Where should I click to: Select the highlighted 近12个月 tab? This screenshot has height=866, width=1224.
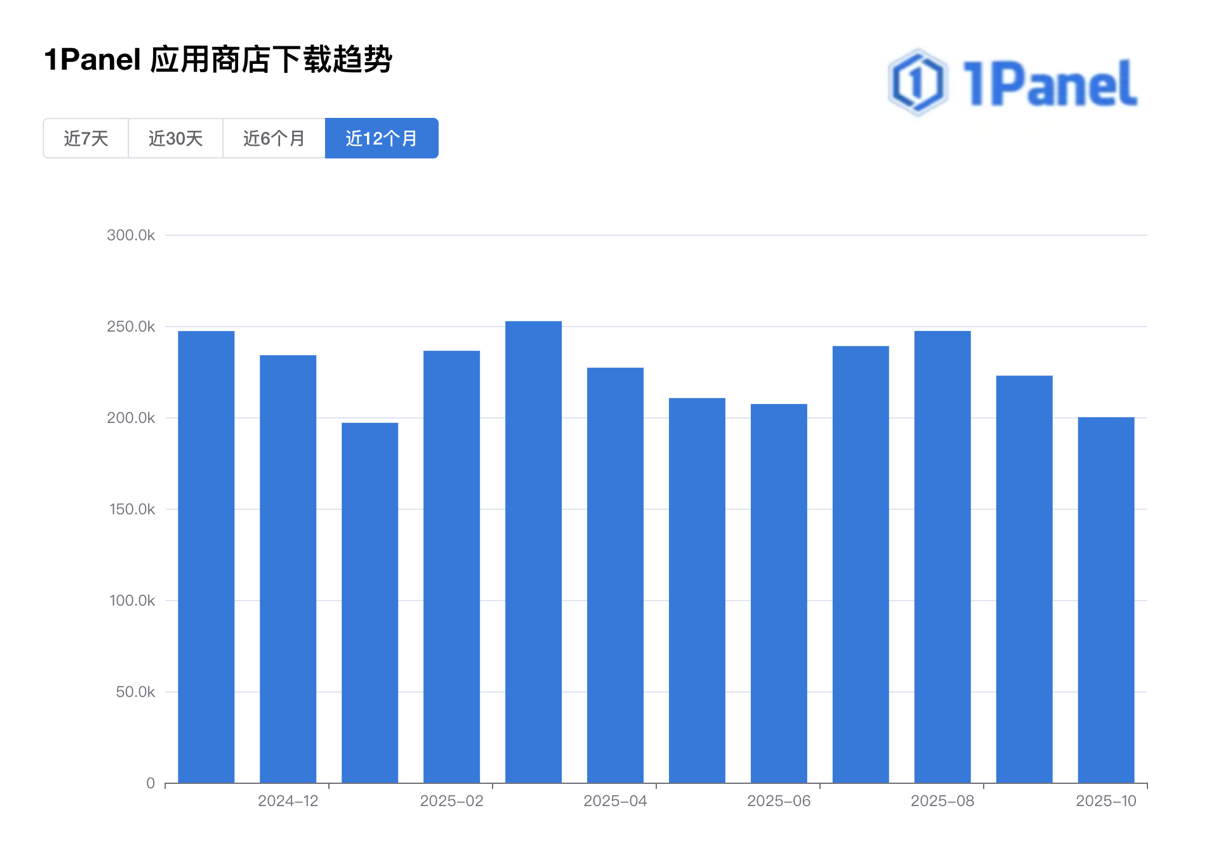click(x=381, y=138)
